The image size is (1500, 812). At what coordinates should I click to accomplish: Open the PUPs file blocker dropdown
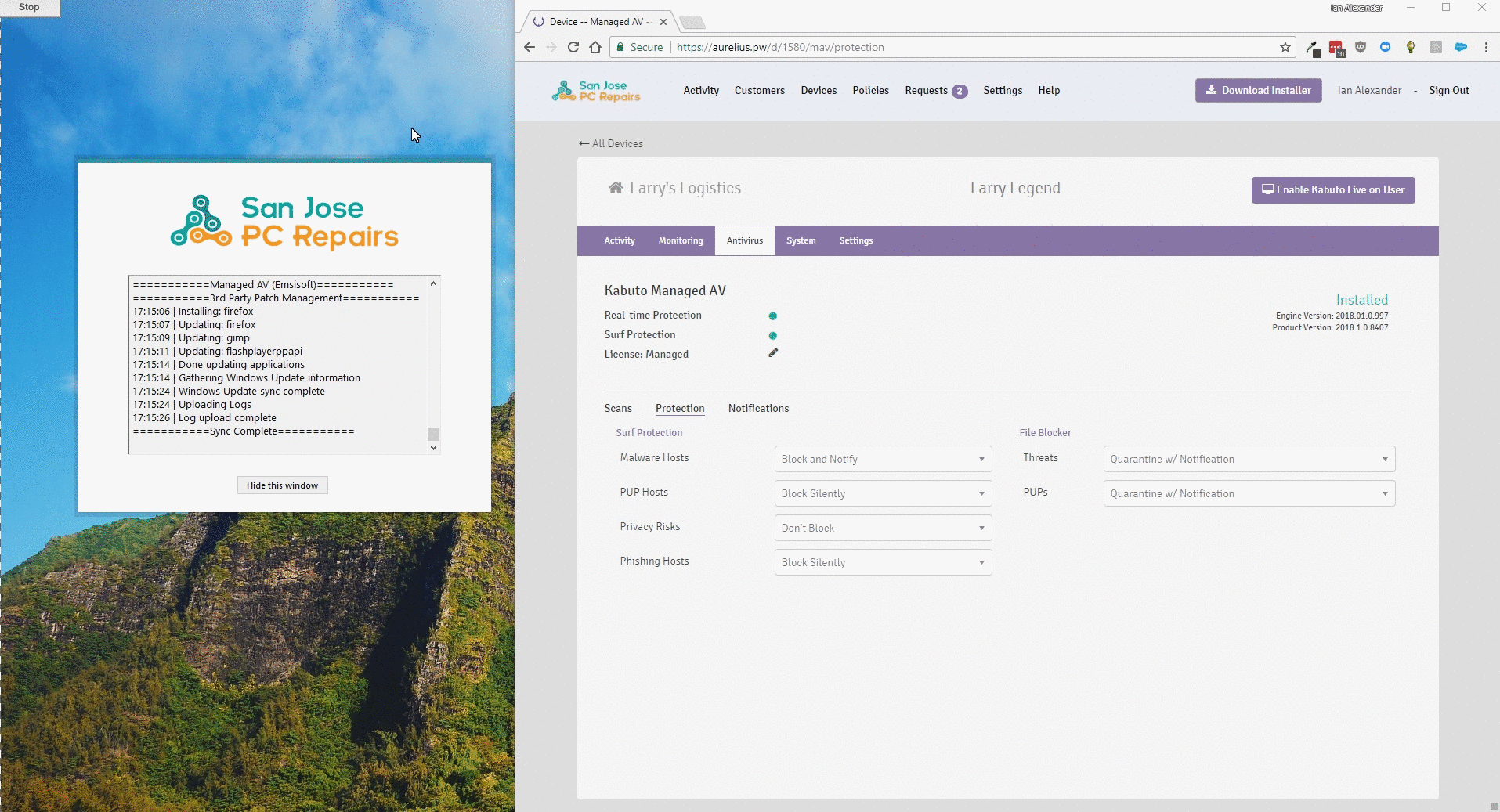coord(1249,493)
